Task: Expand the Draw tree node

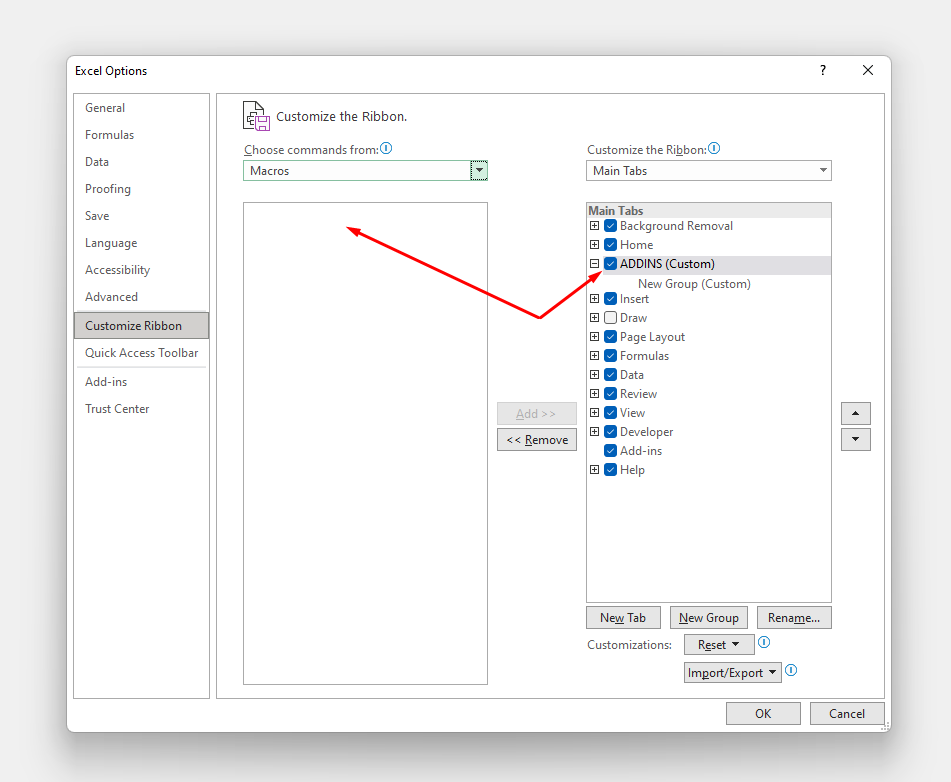Action: click(x=594, y=317)
